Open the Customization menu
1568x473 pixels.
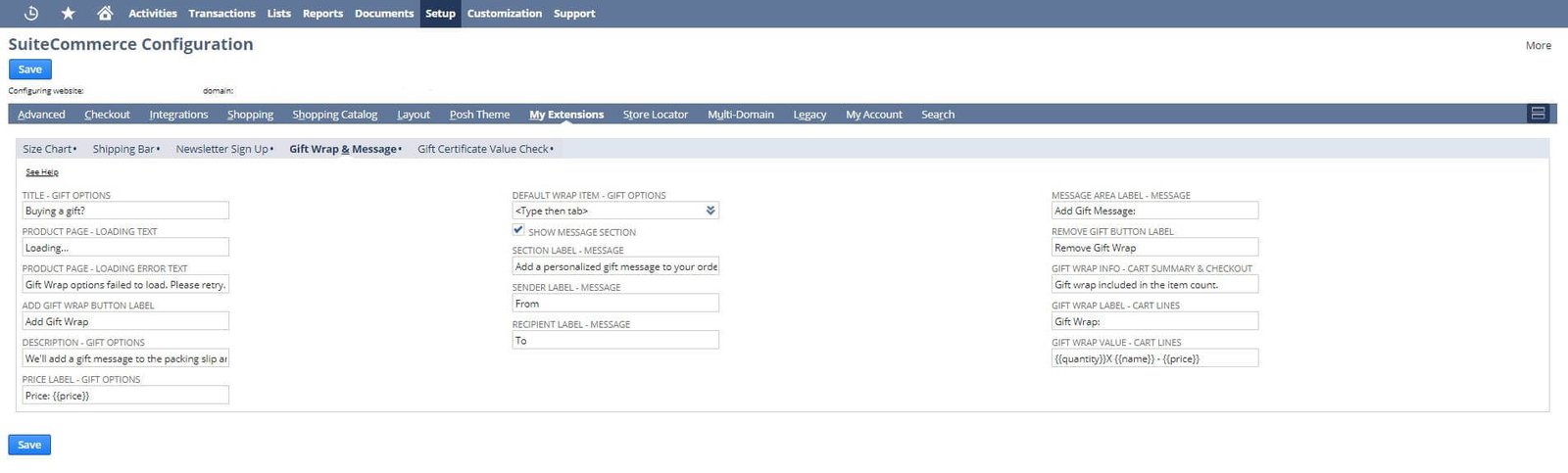pos(504,13)
